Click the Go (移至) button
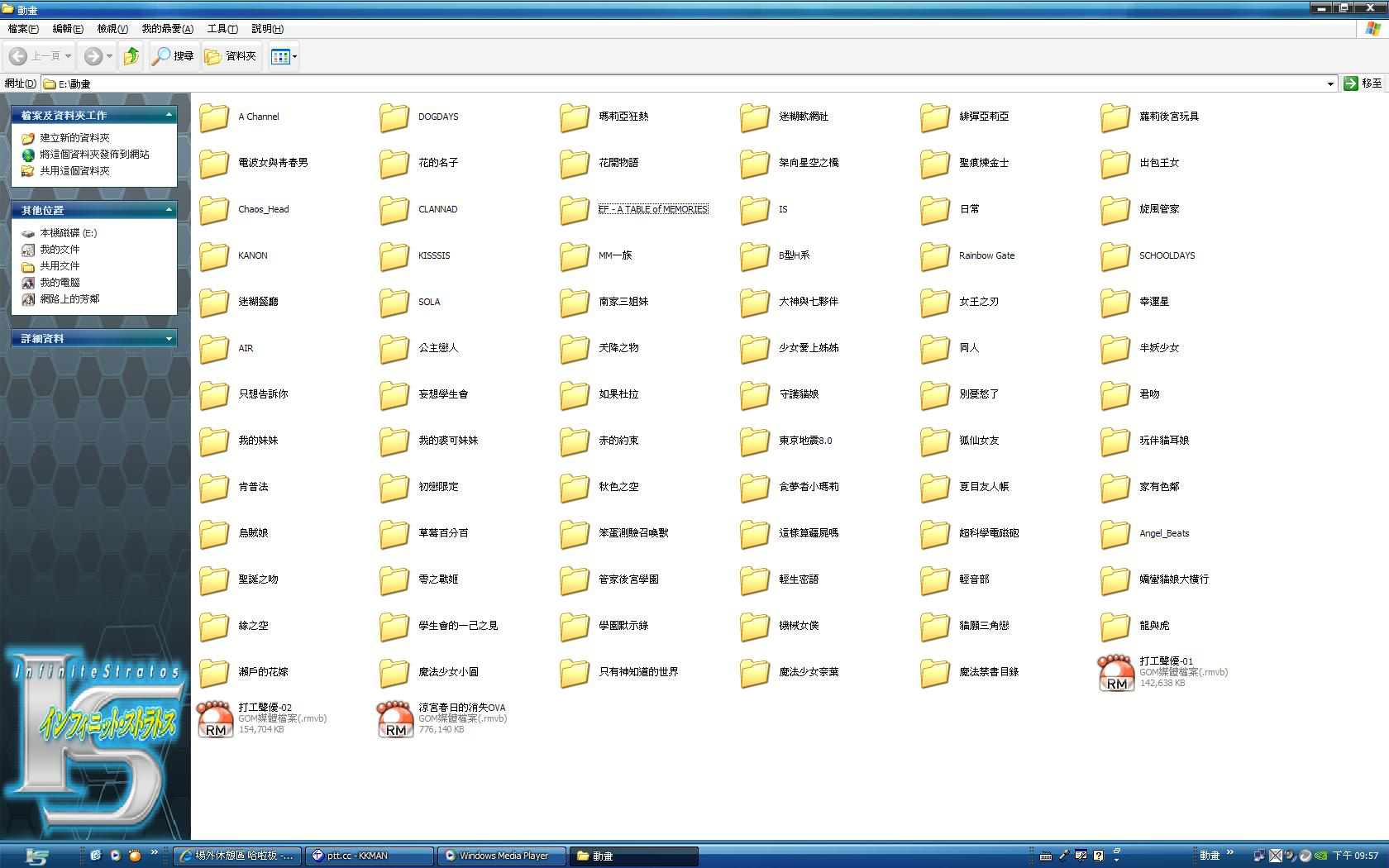This screenshot has width=1389, height=868. click(x=1363, y=83)
